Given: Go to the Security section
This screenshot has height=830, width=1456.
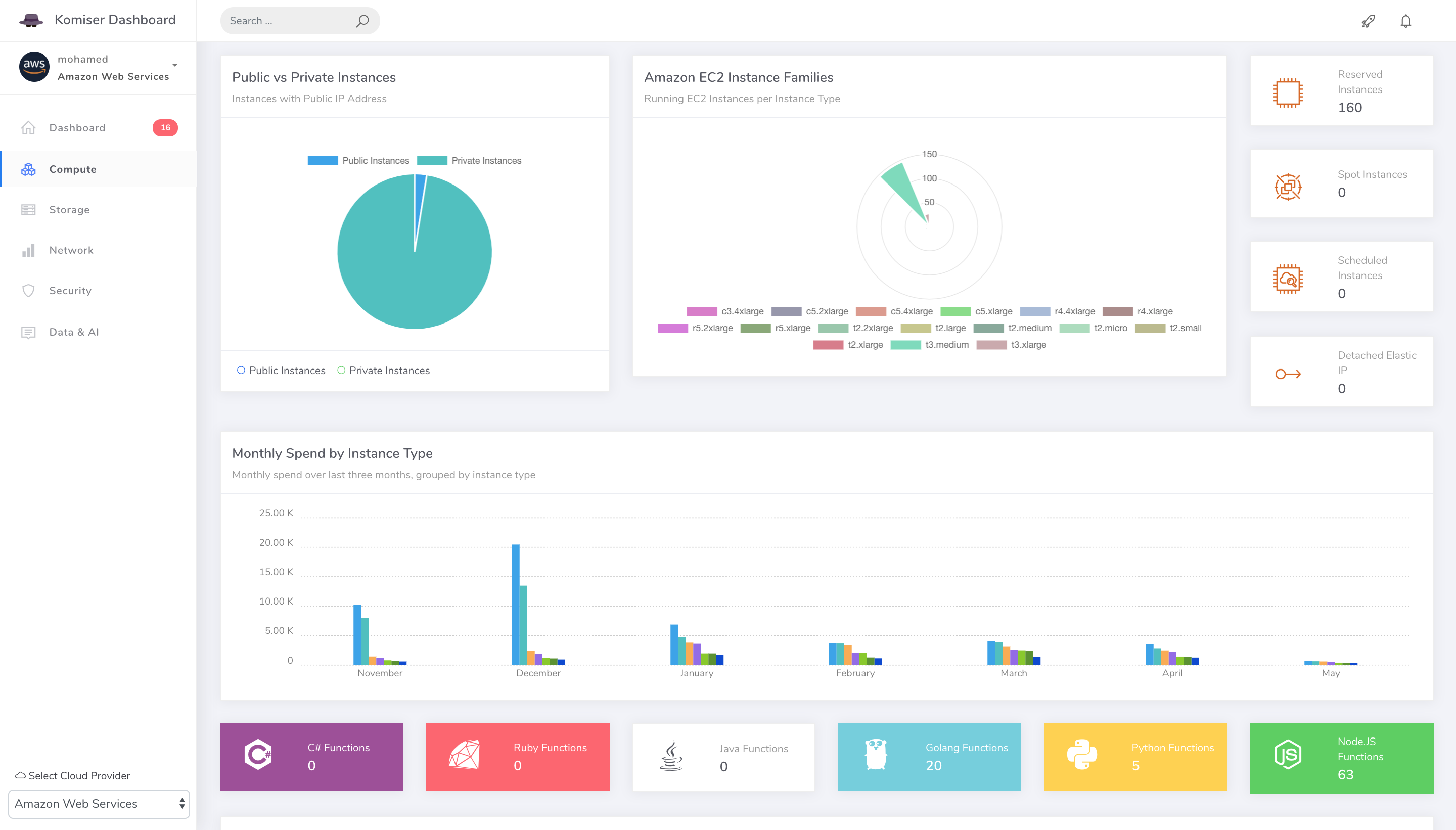Looking at the screenshot, I should (x=70, y=291).
